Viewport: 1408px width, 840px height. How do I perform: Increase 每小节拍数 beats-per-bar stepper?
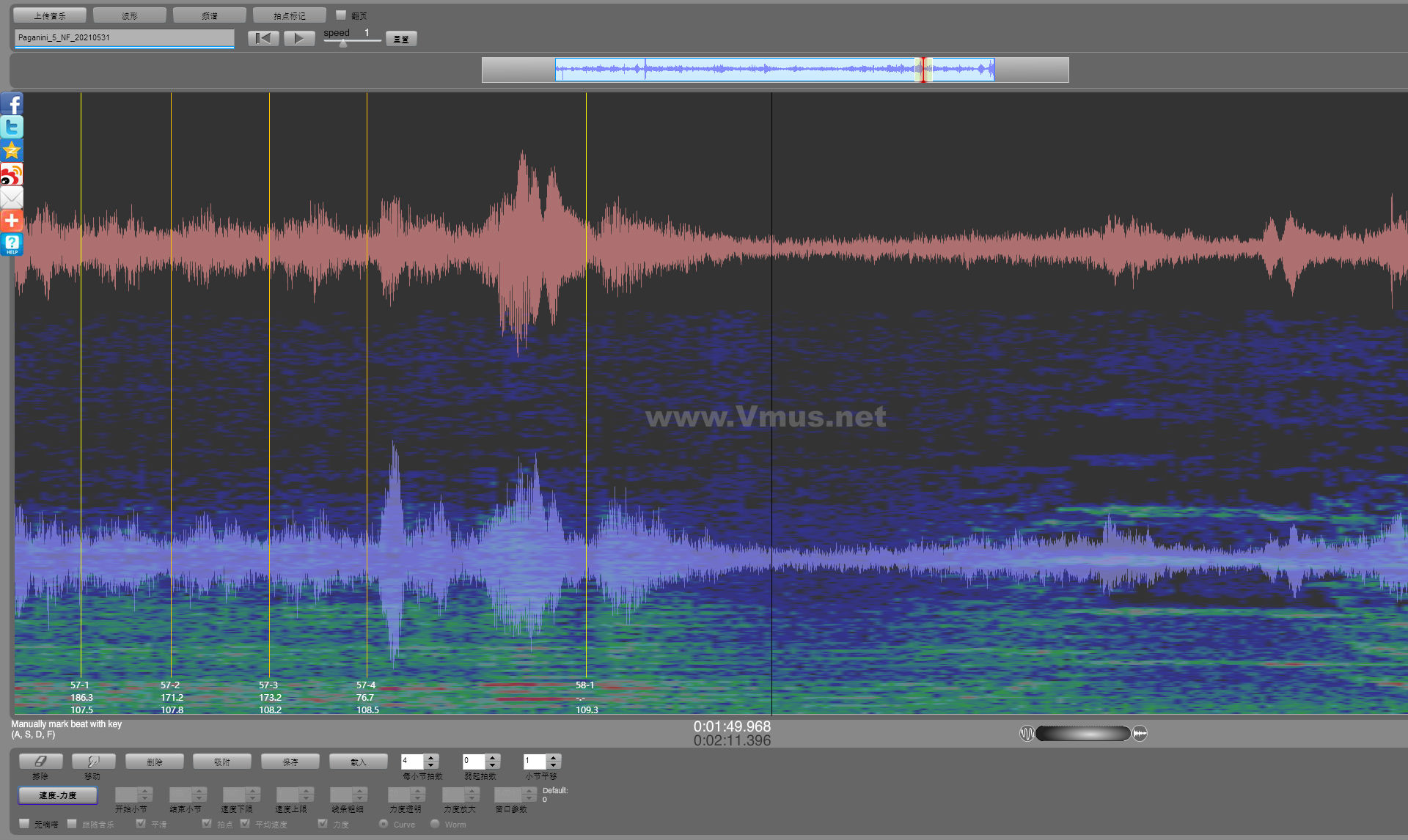click(x=431, y=757)
